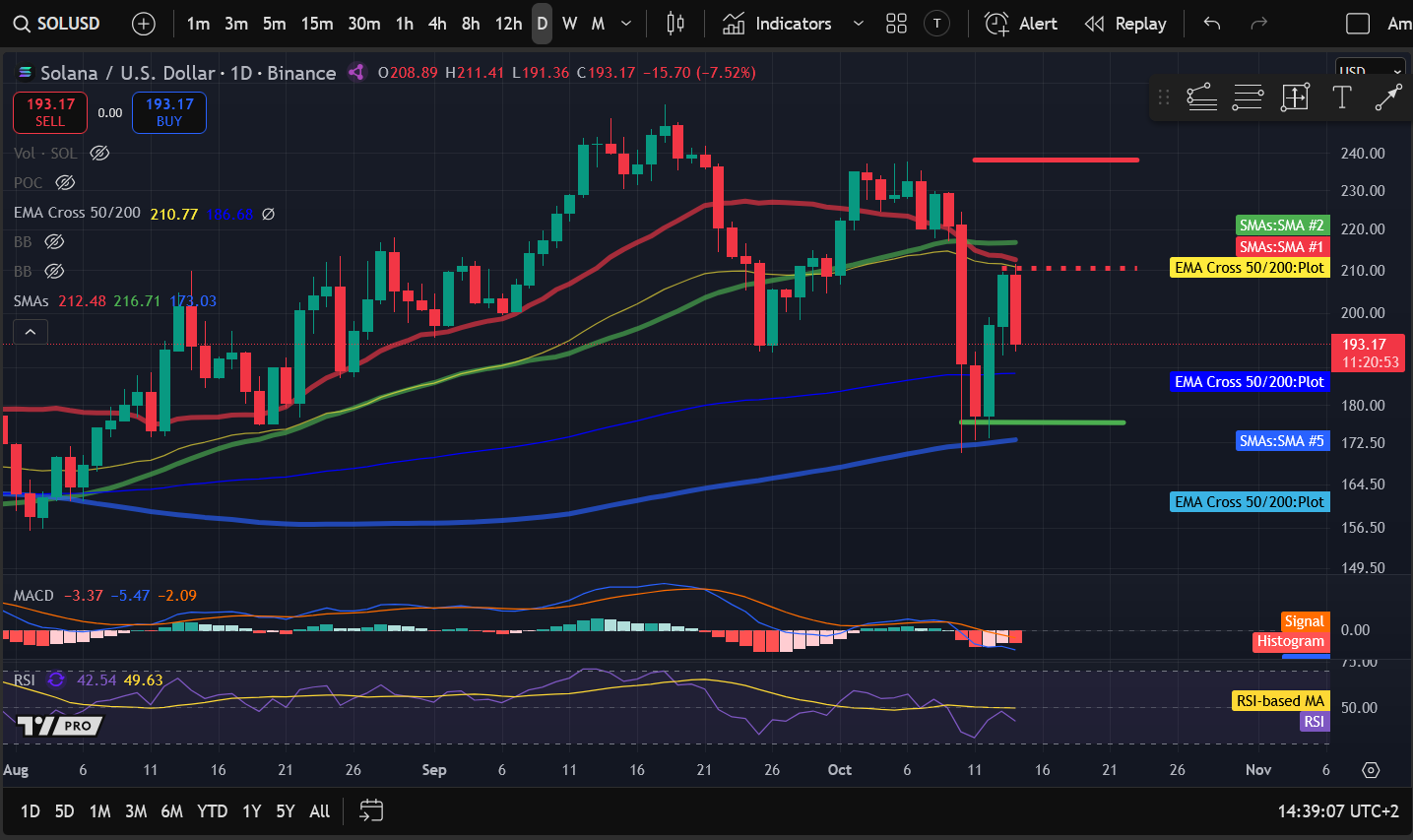Select the Text drawing tool

[x=1341, y=97]
